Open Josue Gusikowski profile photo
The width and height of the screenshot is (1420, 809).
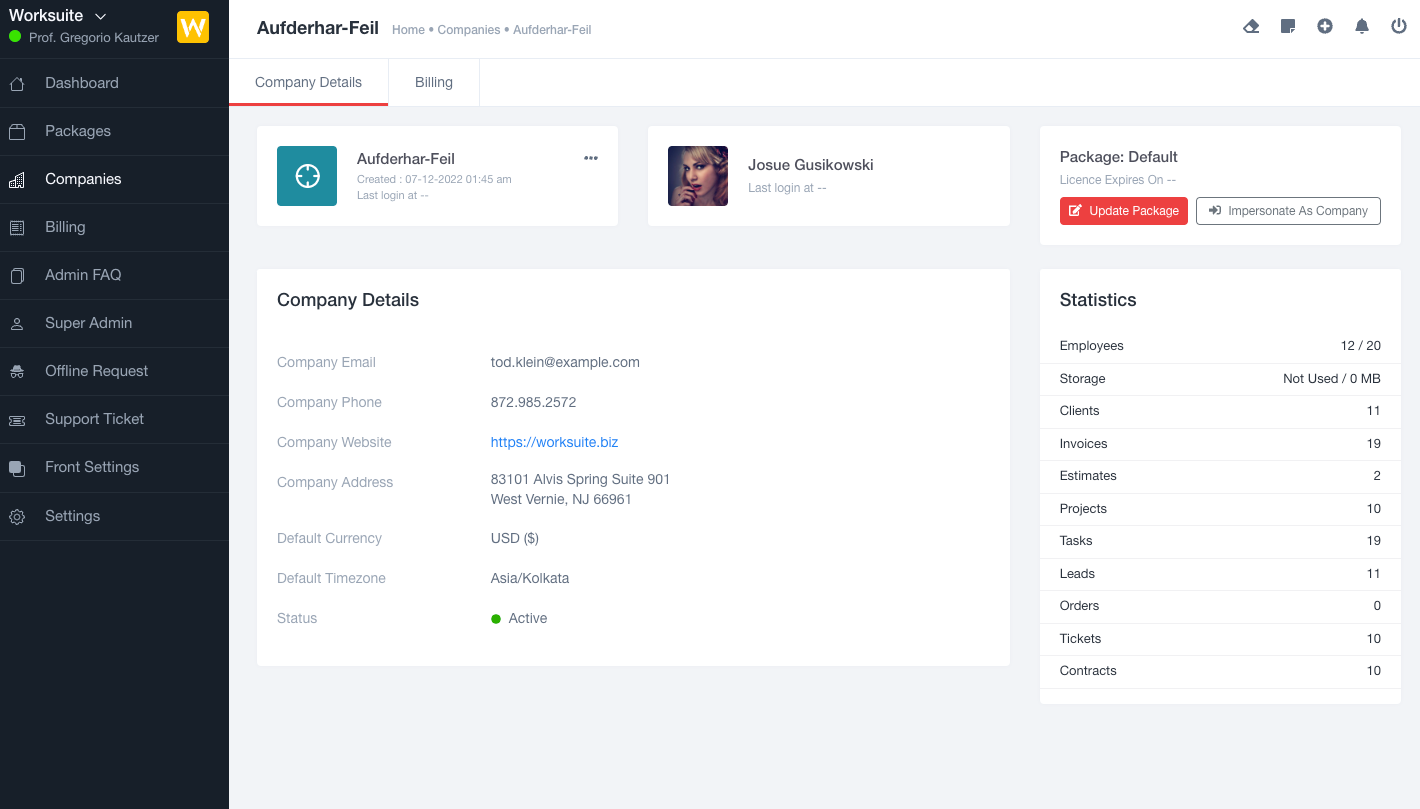(698, 176)
